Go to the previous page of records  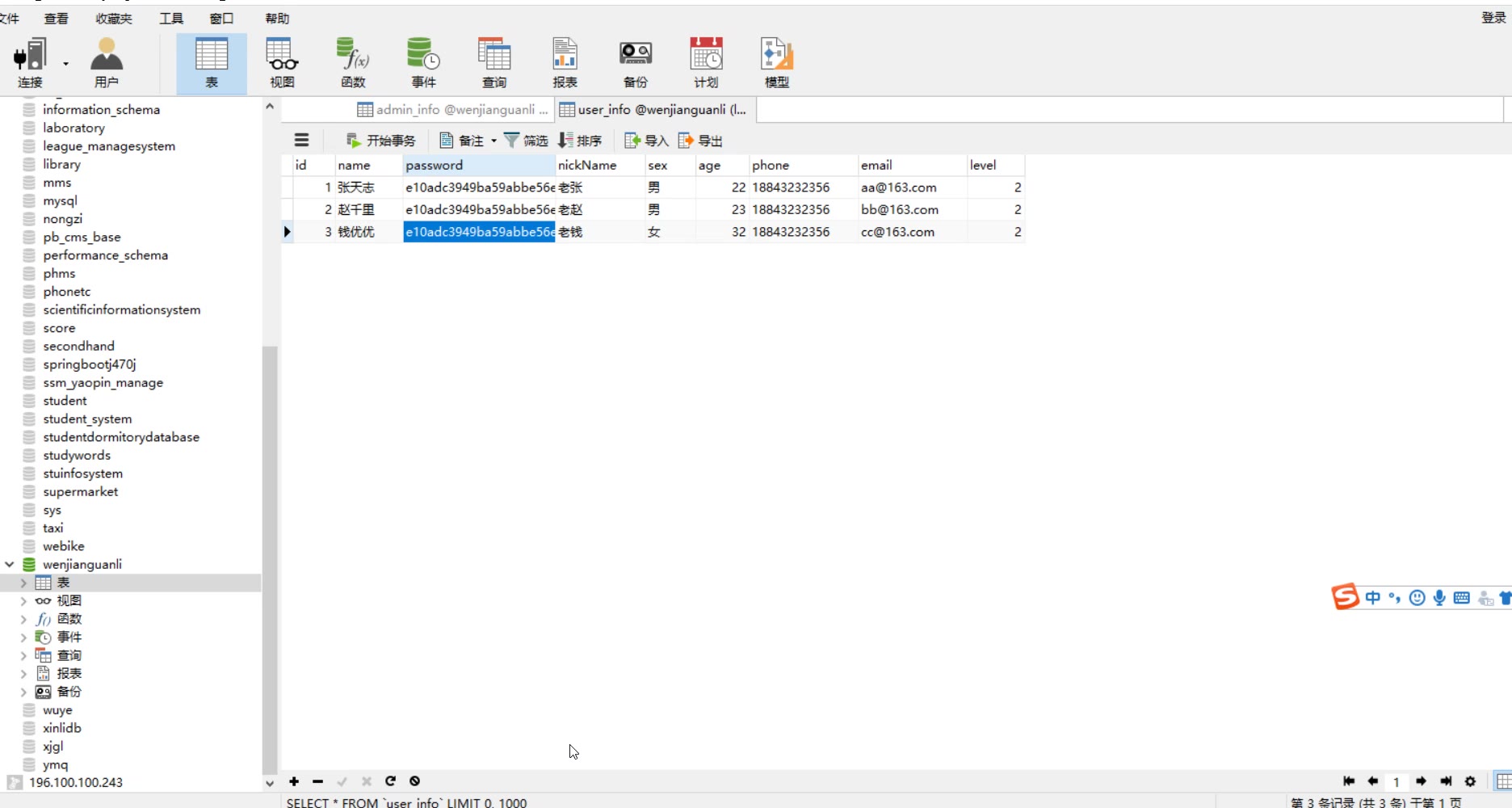click(1372, 781)
